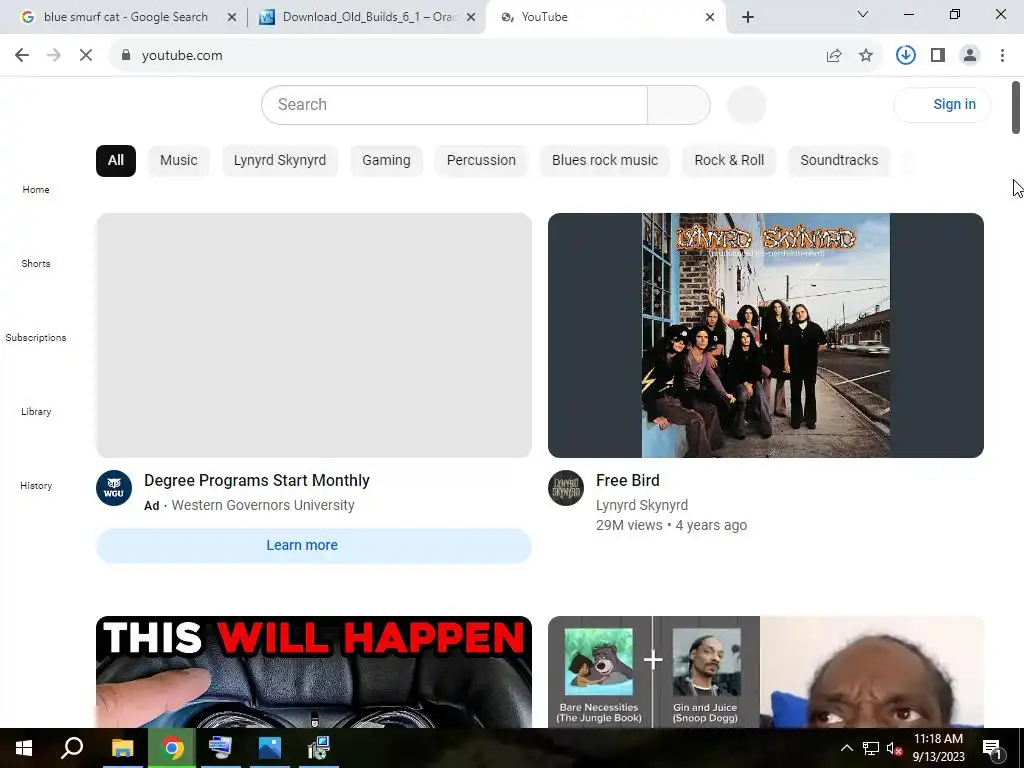Toggle the Chrome side panel icon
This screenshot has height=768, width=1024.
938,56
